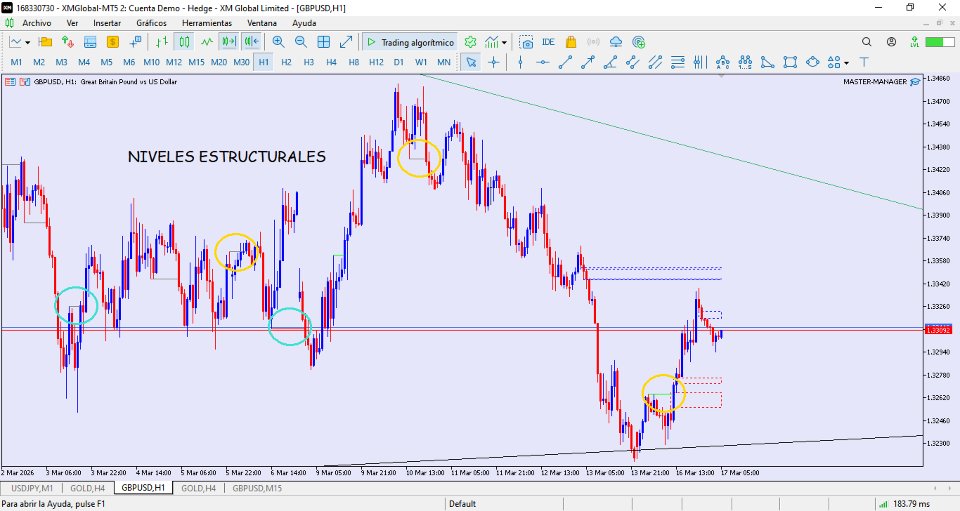Image resolution: width=960 pixels, height=511 pixels.
Task: Toggle candlestick chart mode
Action: pos(184,42)
